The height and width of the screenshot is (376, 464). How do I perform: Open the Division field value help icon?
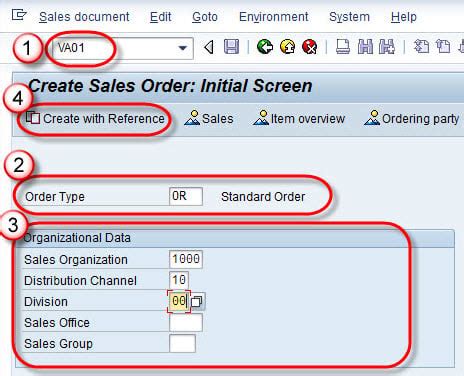pyautogui.click(x=197, y=301)
